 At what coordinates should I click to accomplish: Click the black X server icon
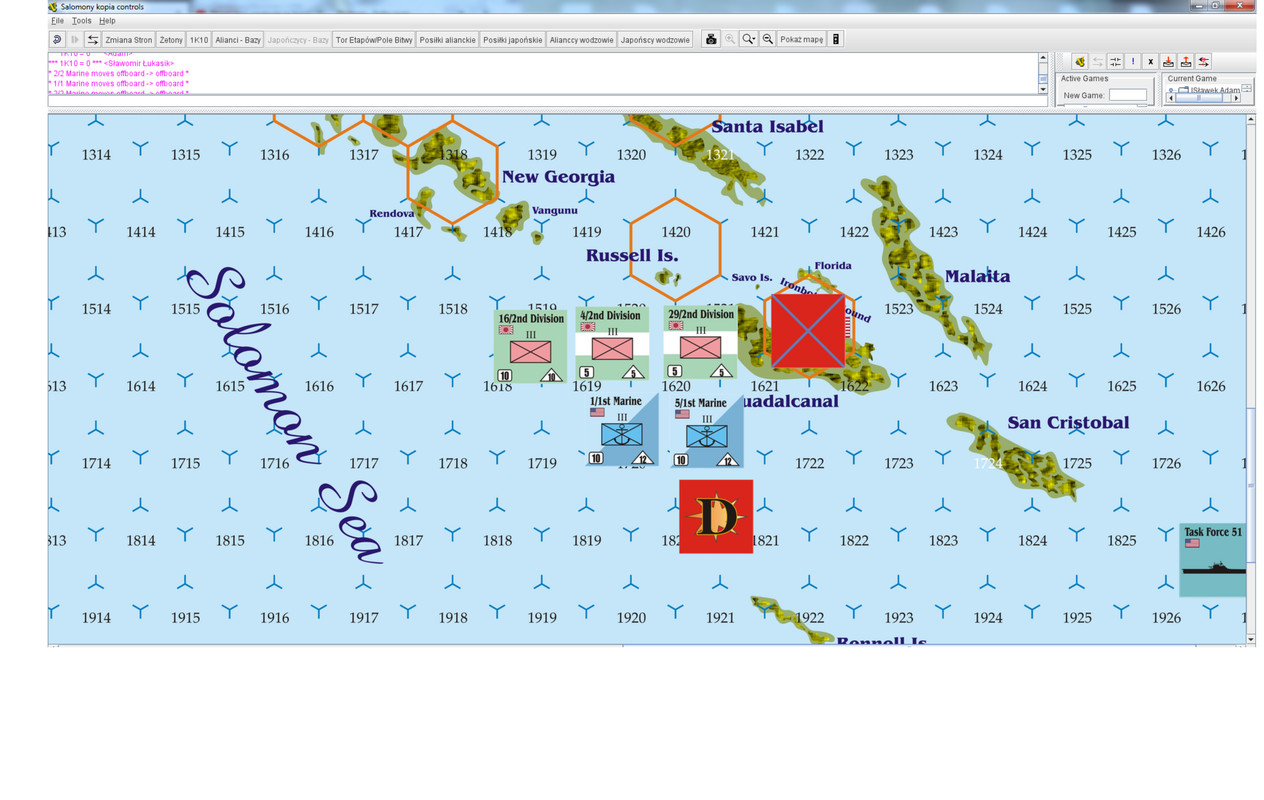point(1150,61)
